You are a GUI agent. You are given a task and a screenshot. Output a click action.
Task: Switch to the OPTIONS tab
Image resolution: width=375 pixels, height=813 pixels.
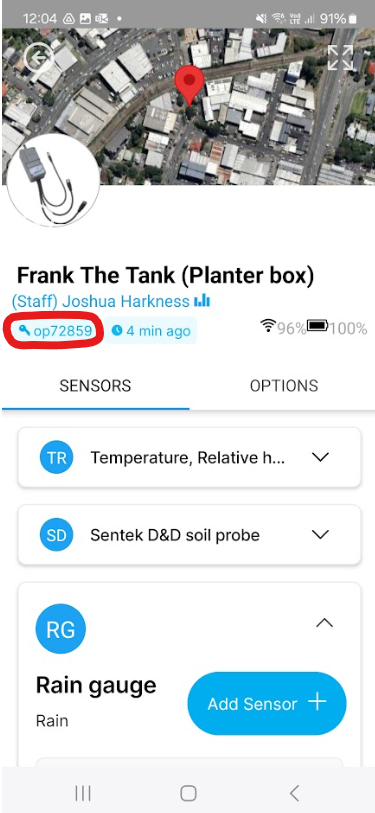pyautogui.click(x=284, y=386)
